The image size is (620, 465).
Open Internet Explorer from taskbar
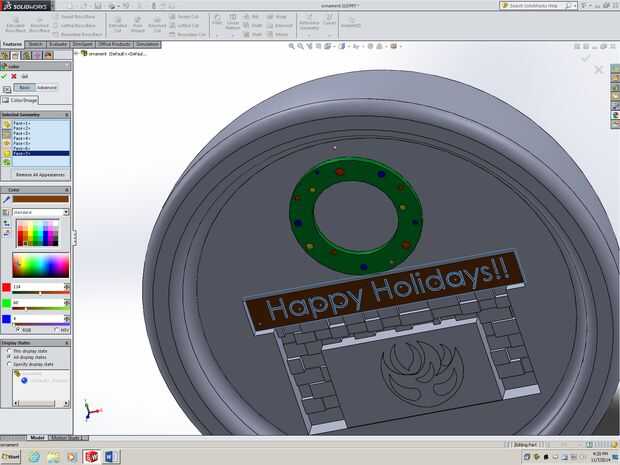click(x=35, y=457)
